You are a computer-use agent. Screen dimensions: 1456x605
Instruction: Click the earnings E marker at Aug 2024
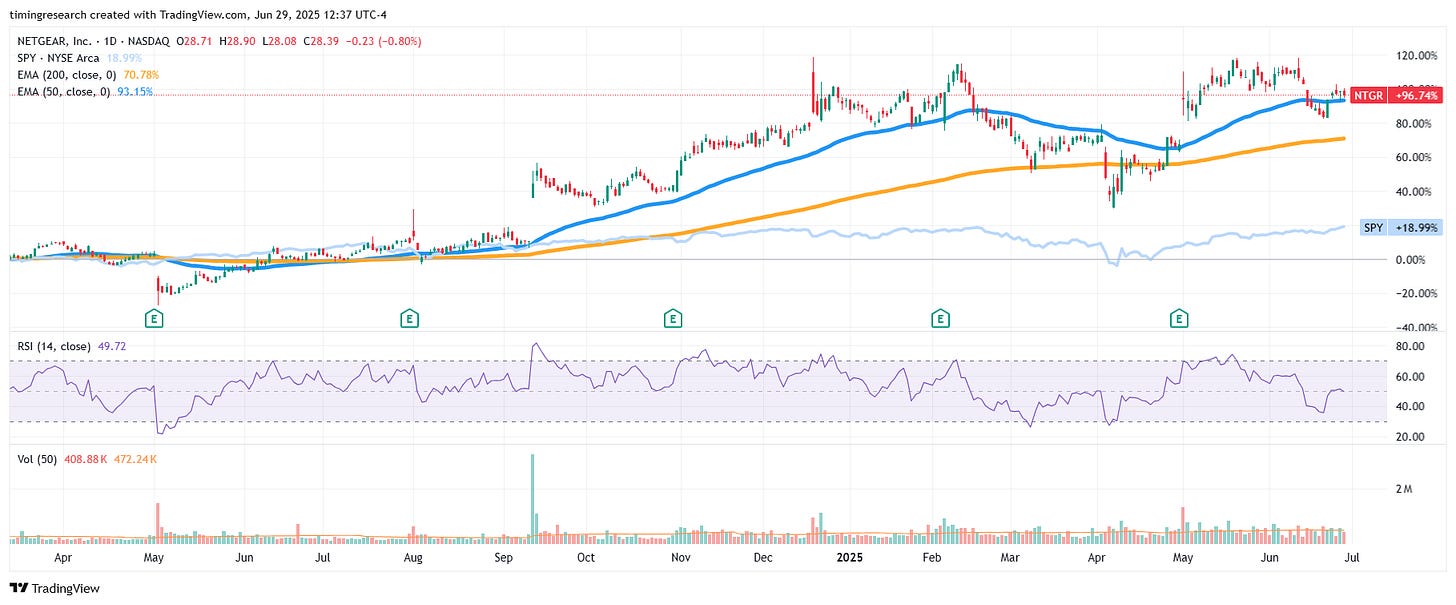[x=409, y=319]
